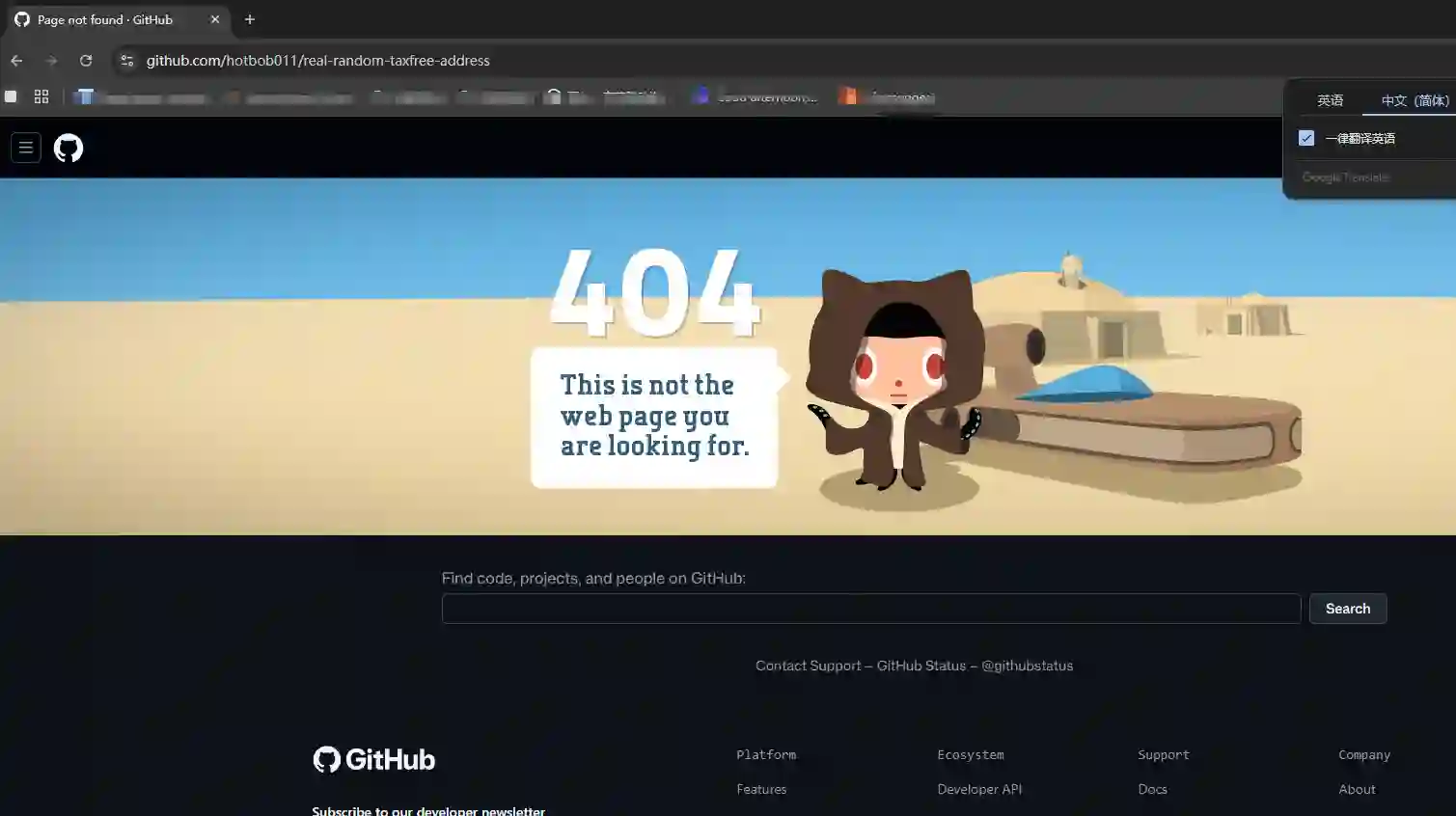Click the browser back arrow
The width and height of the screenshot is (1456, 816).
pos(16,60)
